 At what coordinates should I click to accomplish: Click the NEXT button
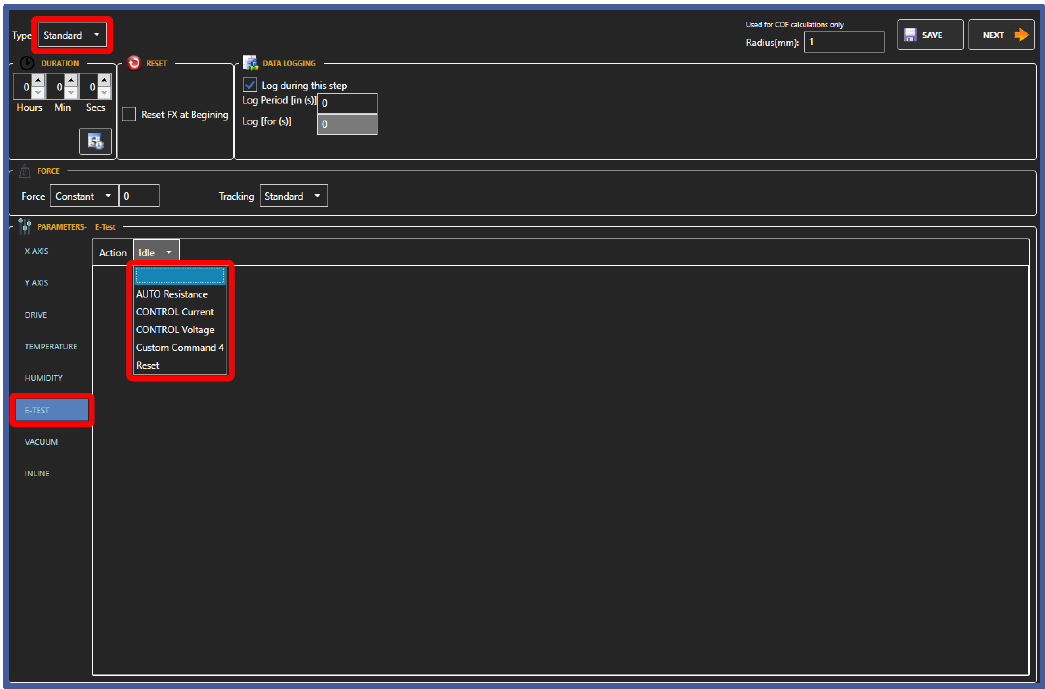point(1001,35)
